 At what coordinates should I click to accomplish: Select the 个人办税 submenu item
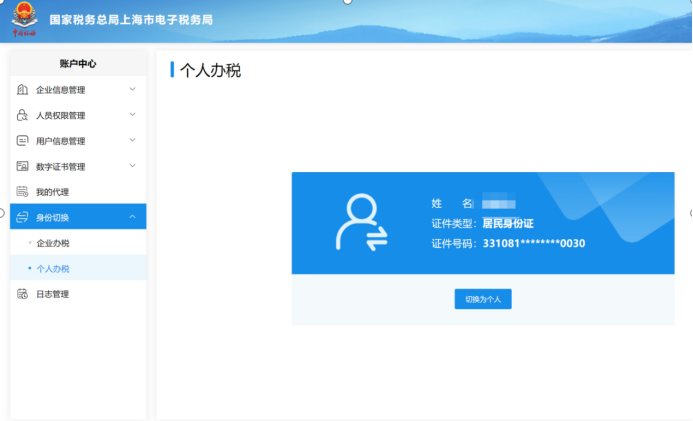(x=78, y=268)
